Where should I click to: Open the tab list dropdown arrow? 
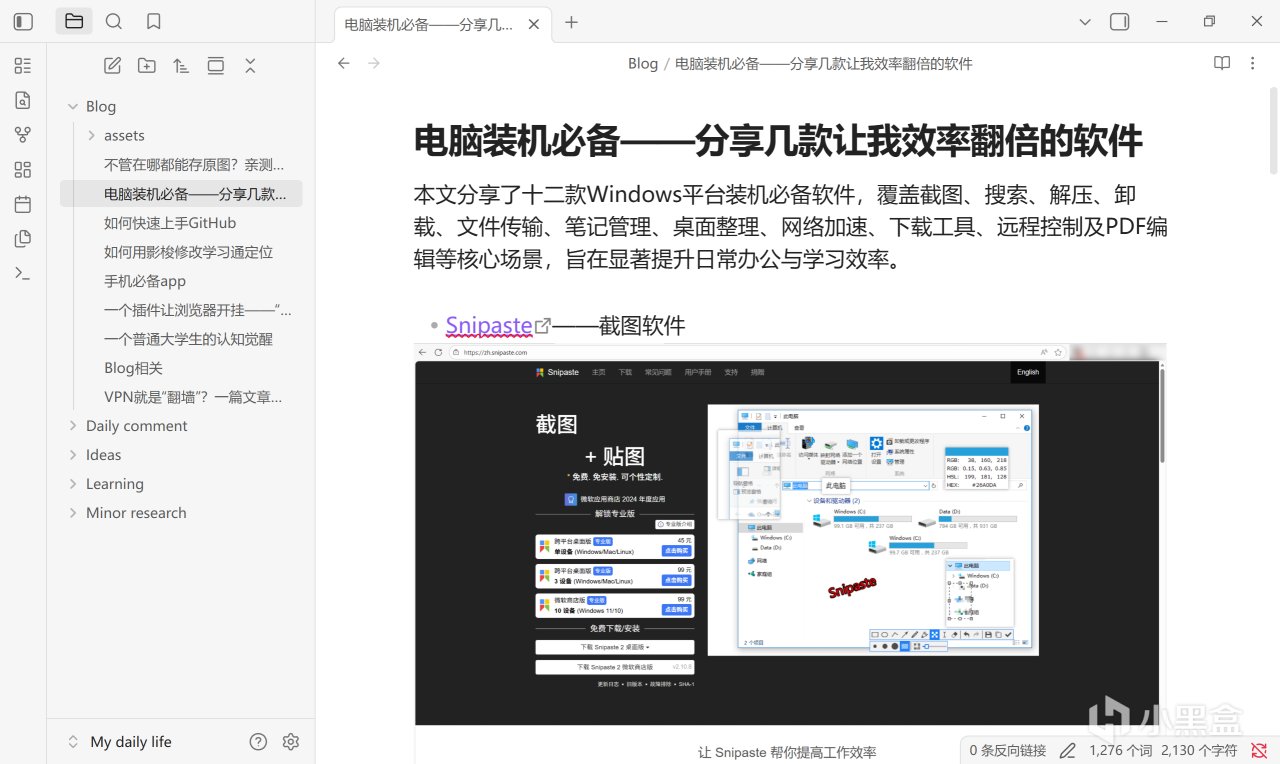[1086, 22]
